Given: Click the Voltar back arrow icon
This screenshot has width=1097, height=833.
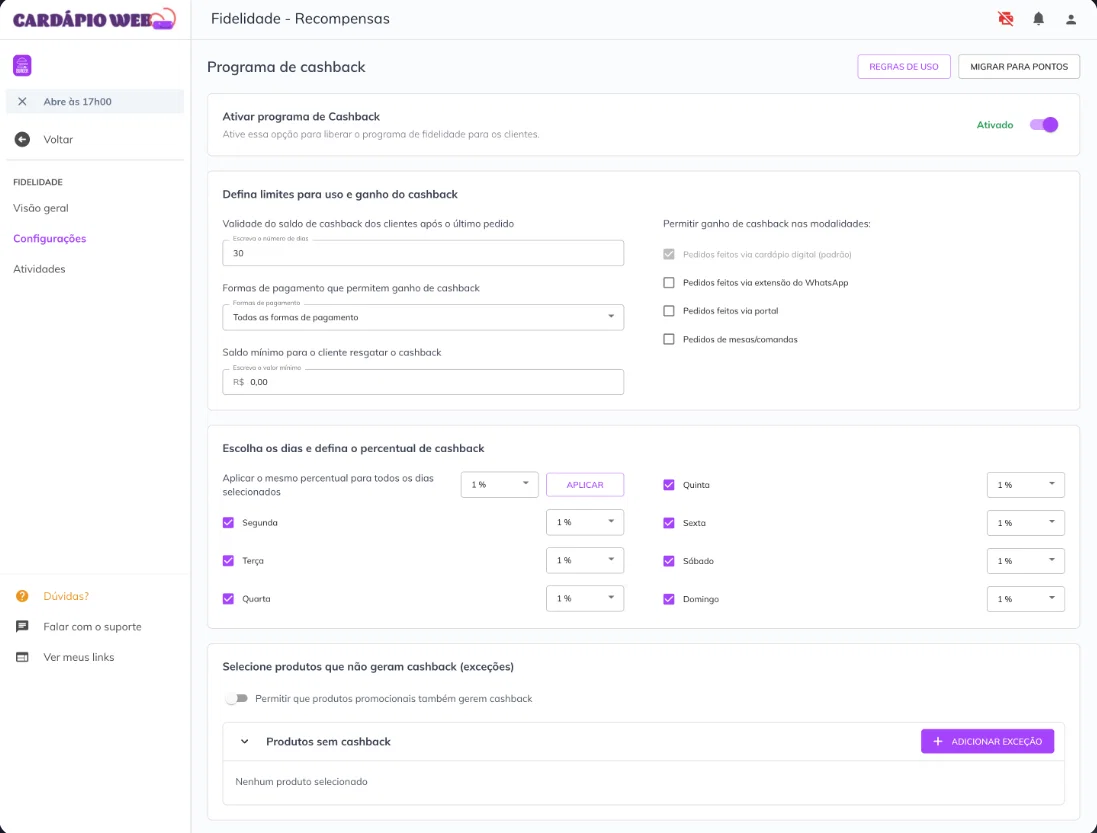Looking at the screenshot, I should point(22,139).
